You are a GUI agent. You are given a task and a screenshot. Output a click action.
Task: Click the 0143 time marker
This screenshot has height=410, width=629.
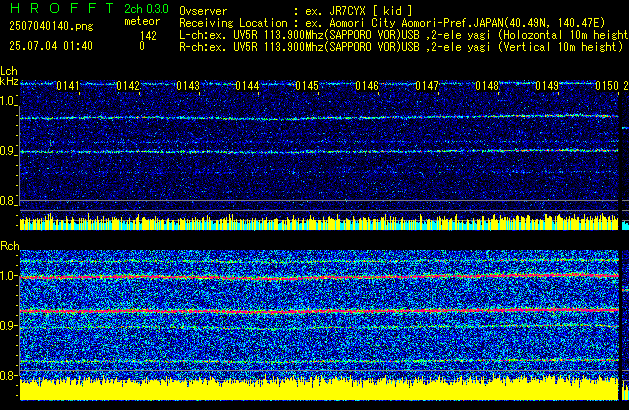pos(188,86)
